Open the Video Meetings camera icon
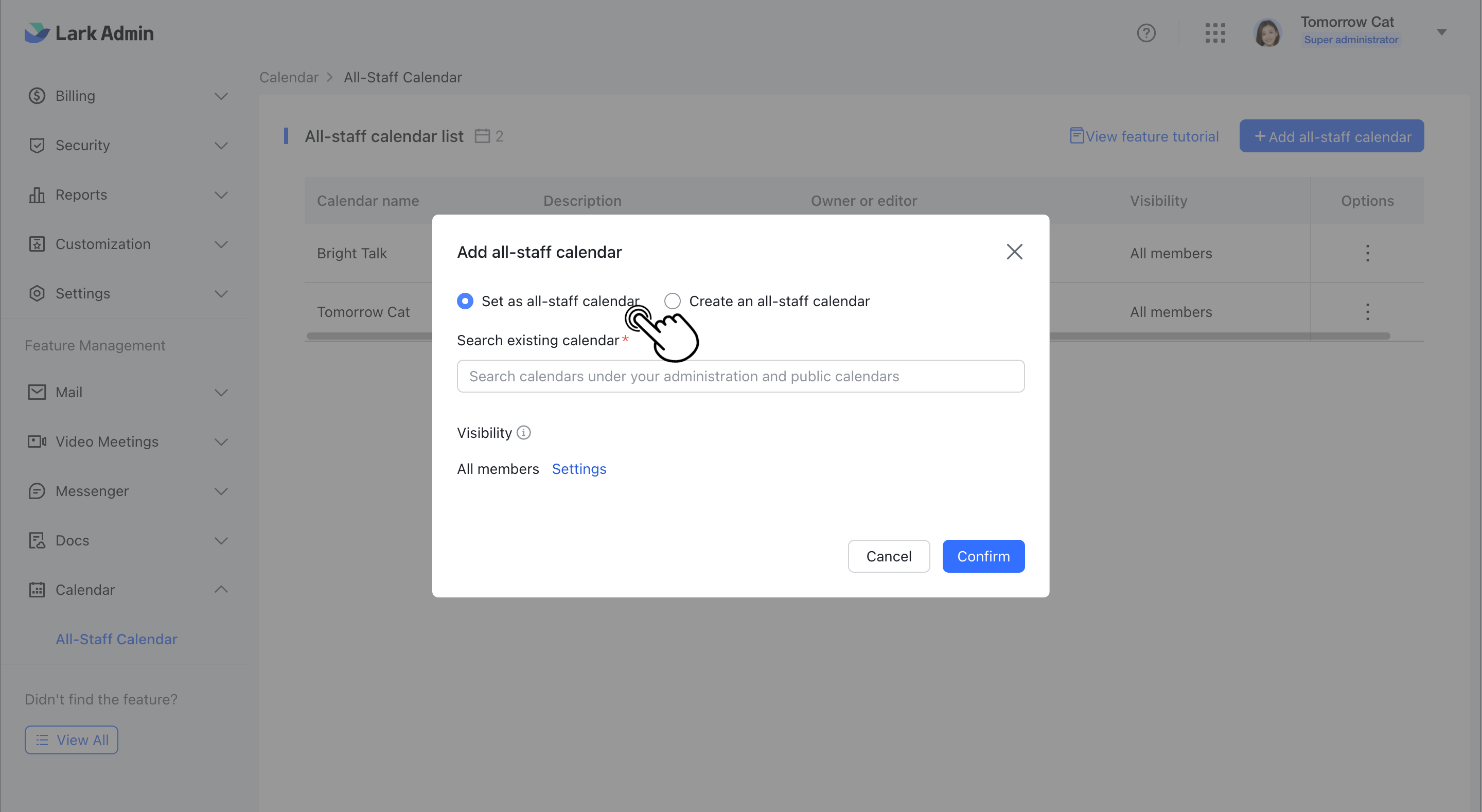The height and width of the screenshot is (812, 1482). pyautogui.click(x=36, y=442)
